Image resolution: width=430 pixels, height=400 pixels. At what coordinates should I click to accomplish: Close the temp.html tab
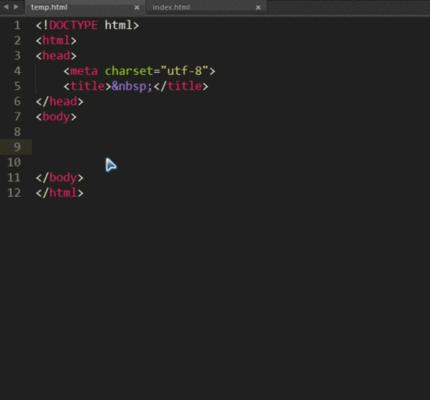137,7
